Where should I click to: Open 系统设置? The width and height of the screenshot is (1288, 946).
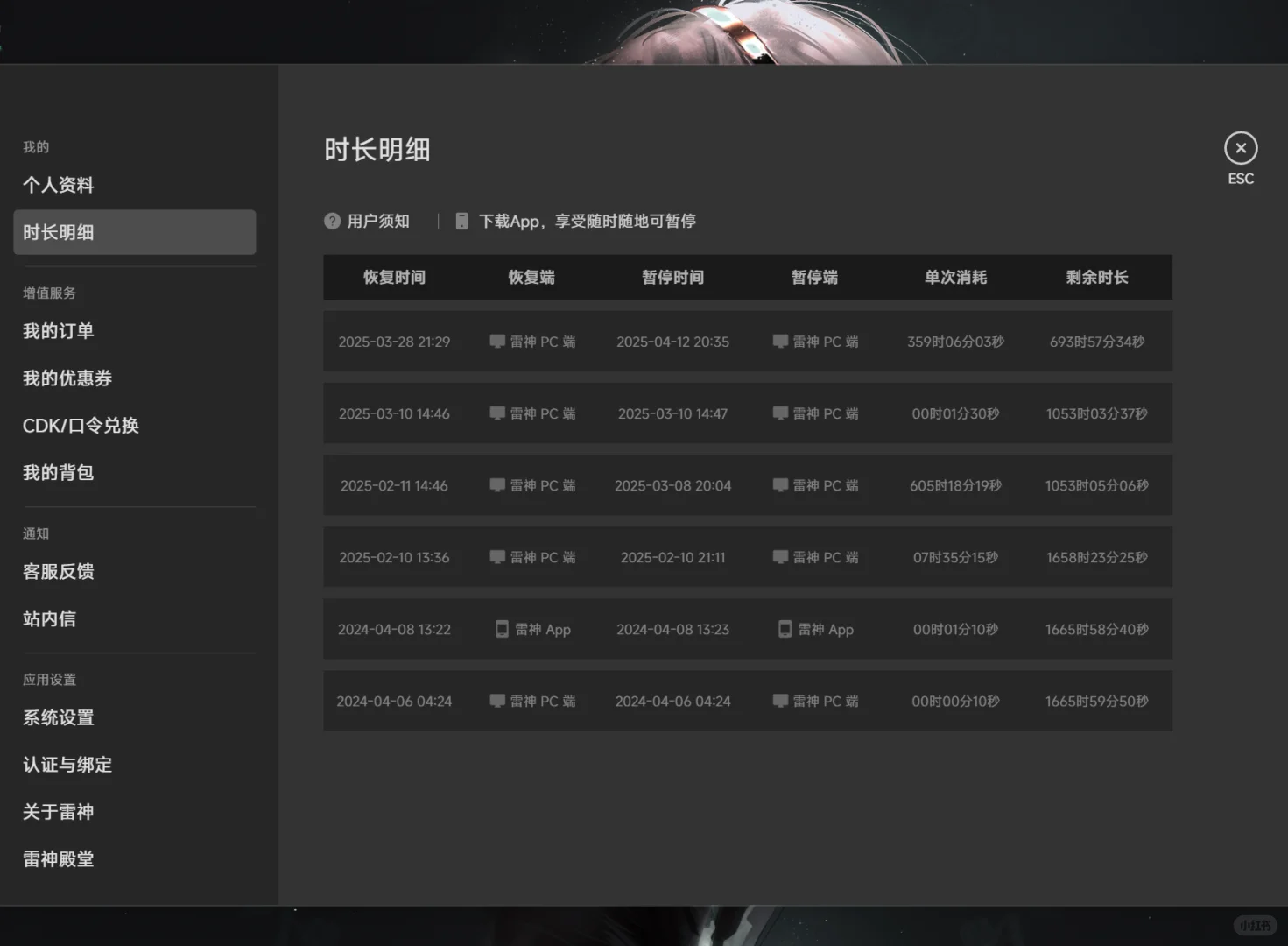pyautogui.click(x=58, y=717)
